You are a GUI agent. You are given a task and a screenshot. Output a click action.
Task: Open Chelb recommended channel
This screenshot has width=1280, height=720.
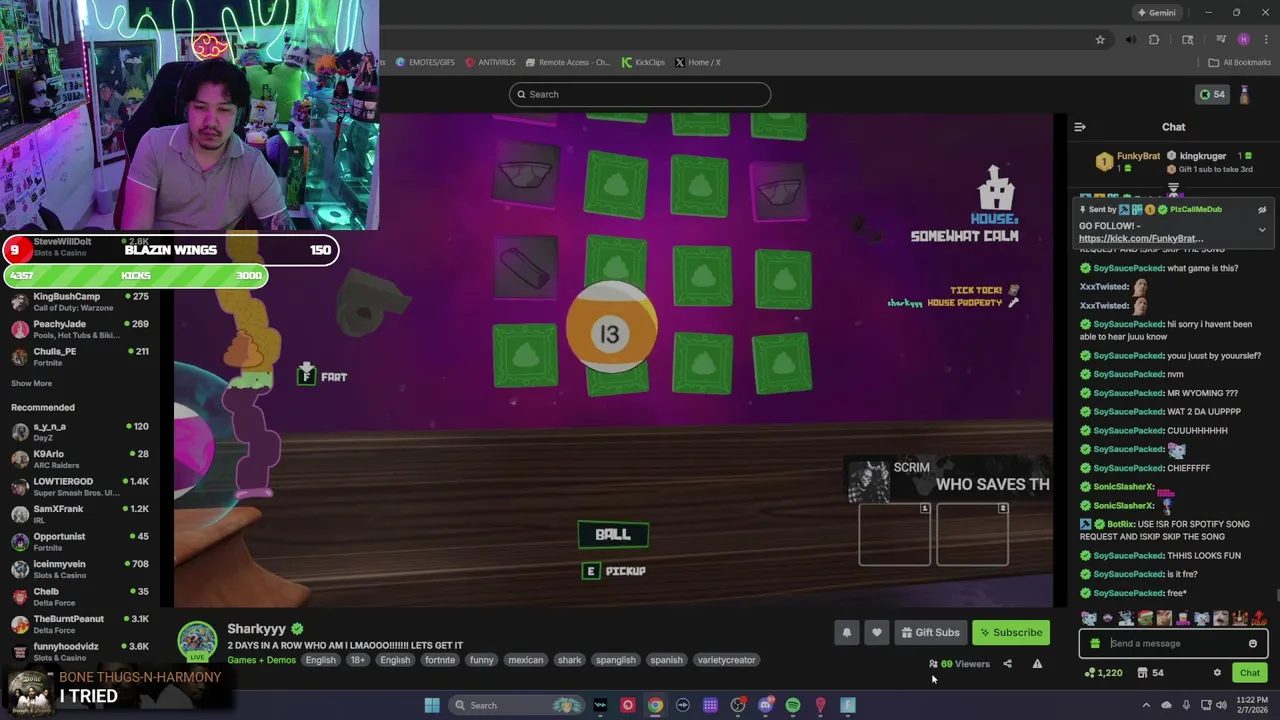click(x=80, y=597)
